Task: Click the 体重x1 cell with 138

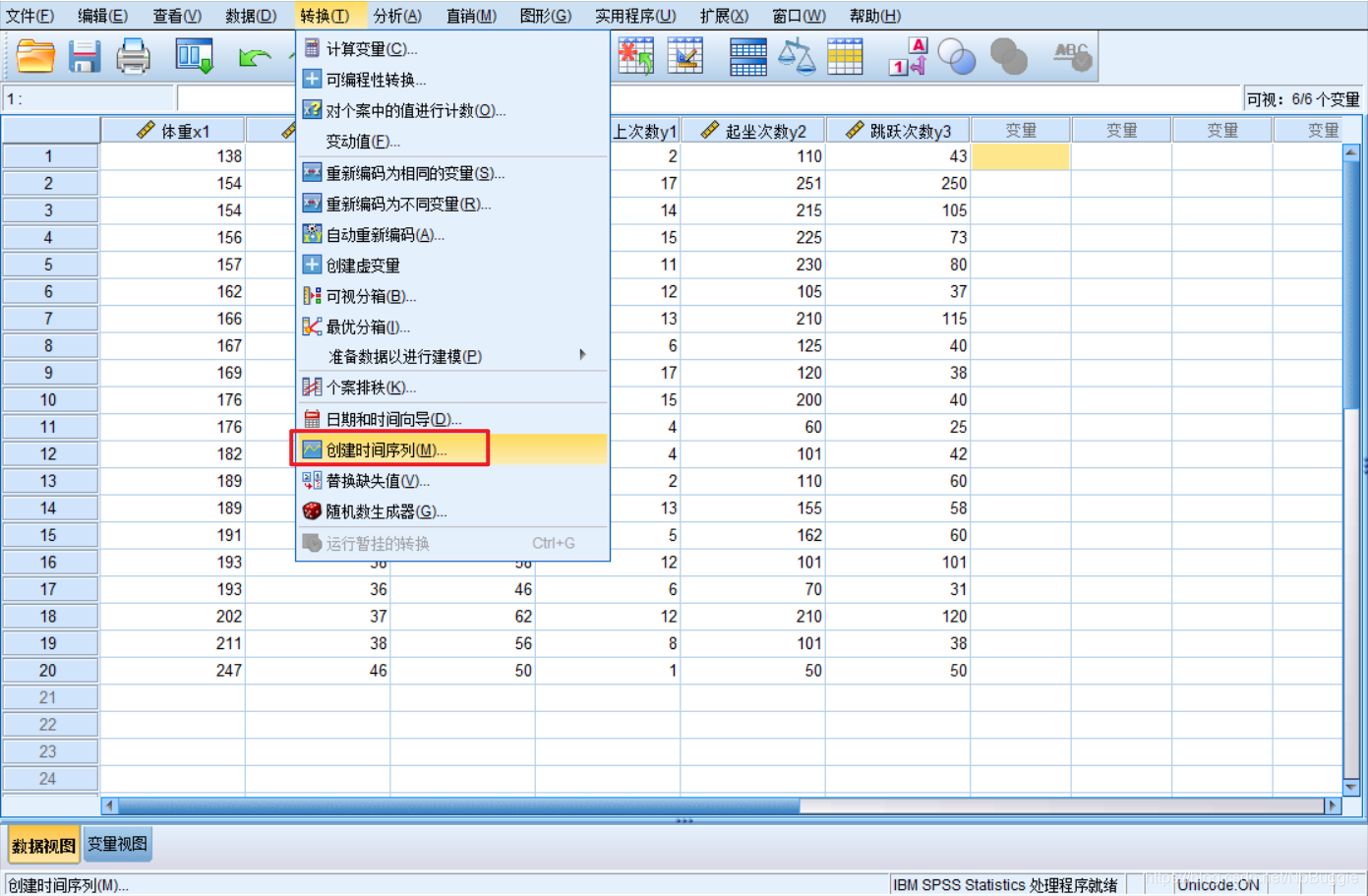Action: coord(173,156)
